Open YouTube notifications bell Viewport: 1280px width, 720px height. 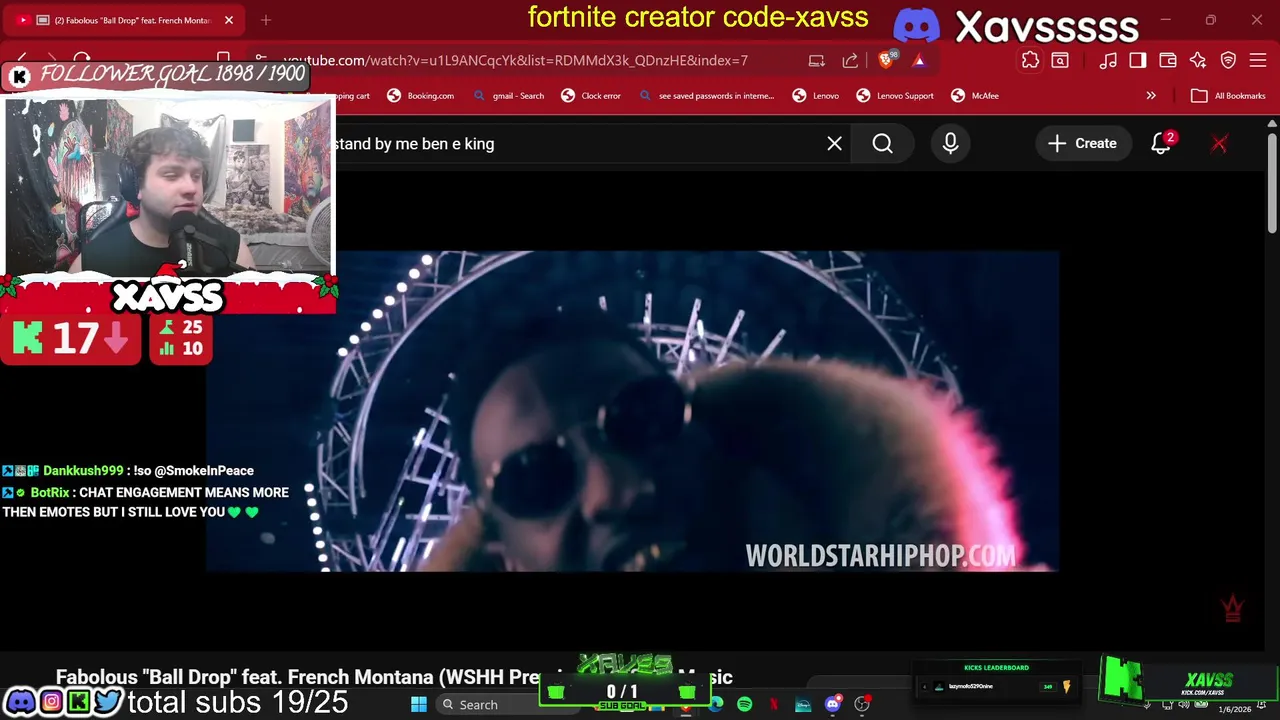point(1161,144)
